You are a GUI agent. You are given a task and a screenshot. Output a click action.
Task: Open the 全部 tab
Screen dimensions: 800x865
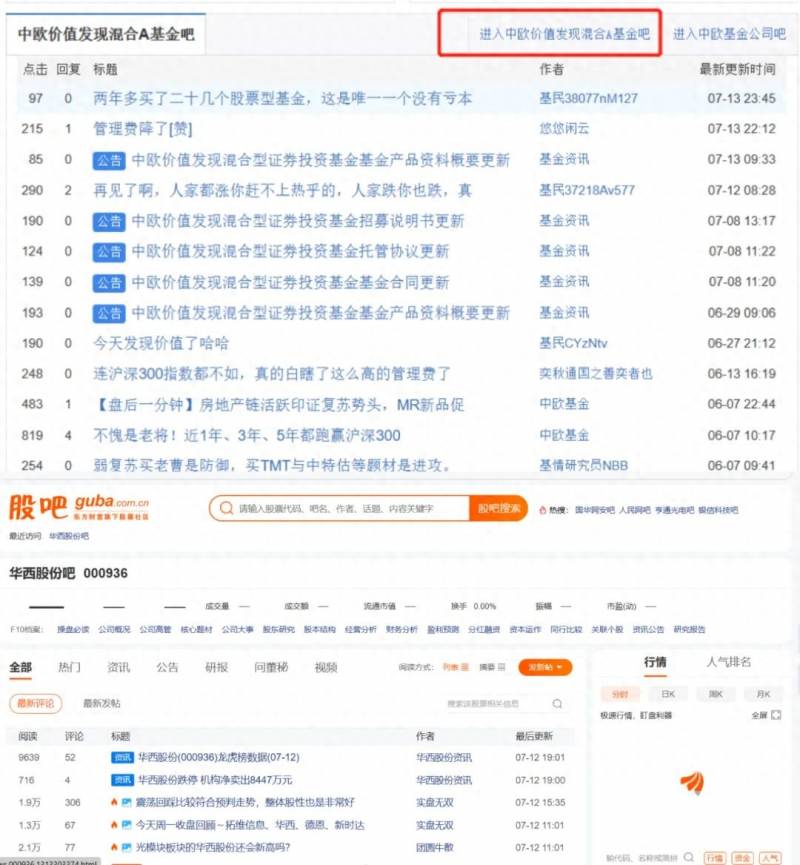tap(20, 668)
